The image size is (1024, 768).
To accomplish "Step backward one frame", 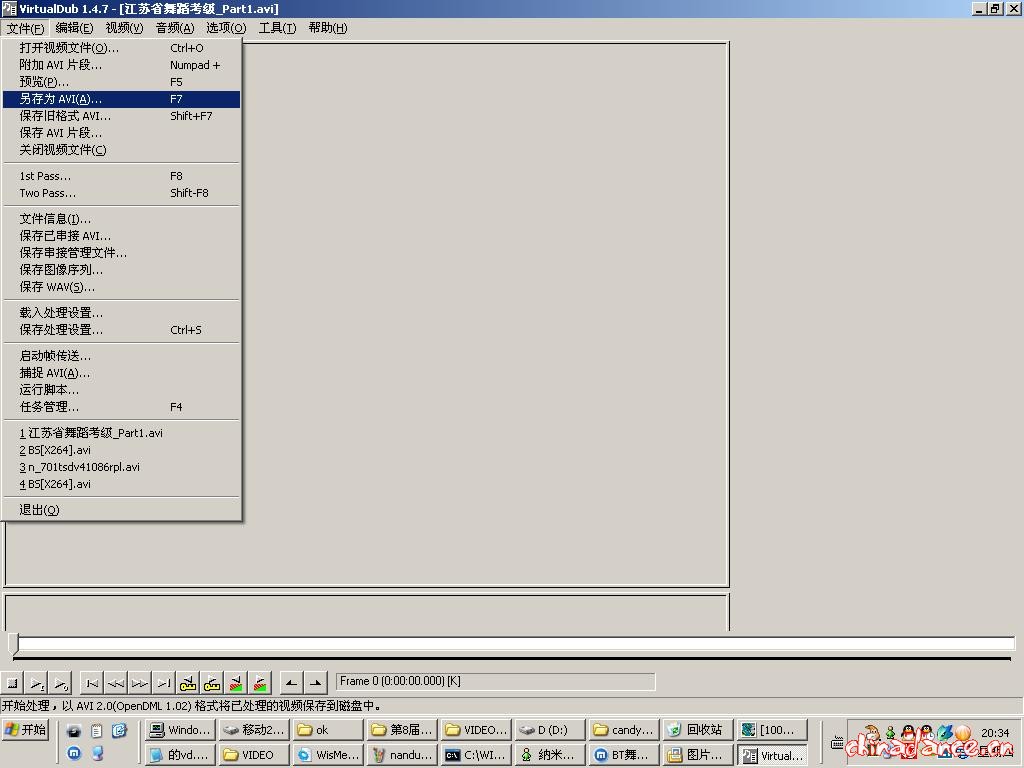I will 116,684.
